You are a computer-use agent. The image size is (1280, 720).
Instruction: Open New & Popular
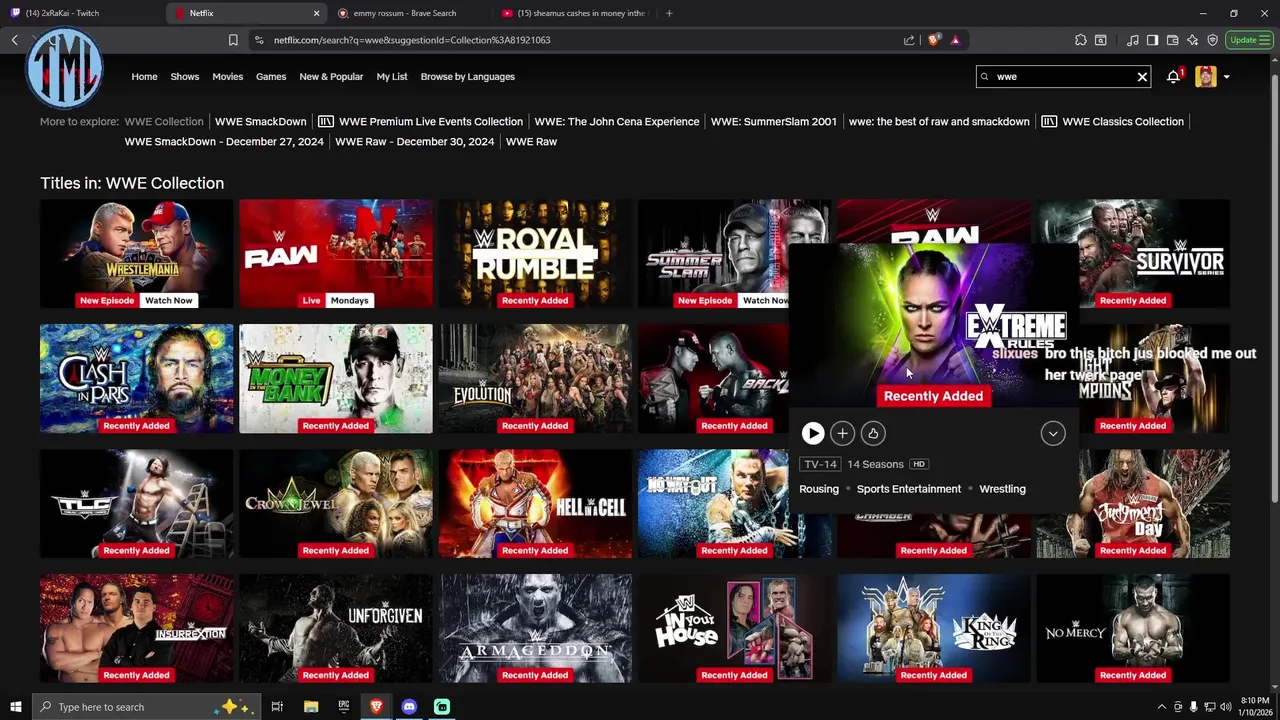click(331, 76)
